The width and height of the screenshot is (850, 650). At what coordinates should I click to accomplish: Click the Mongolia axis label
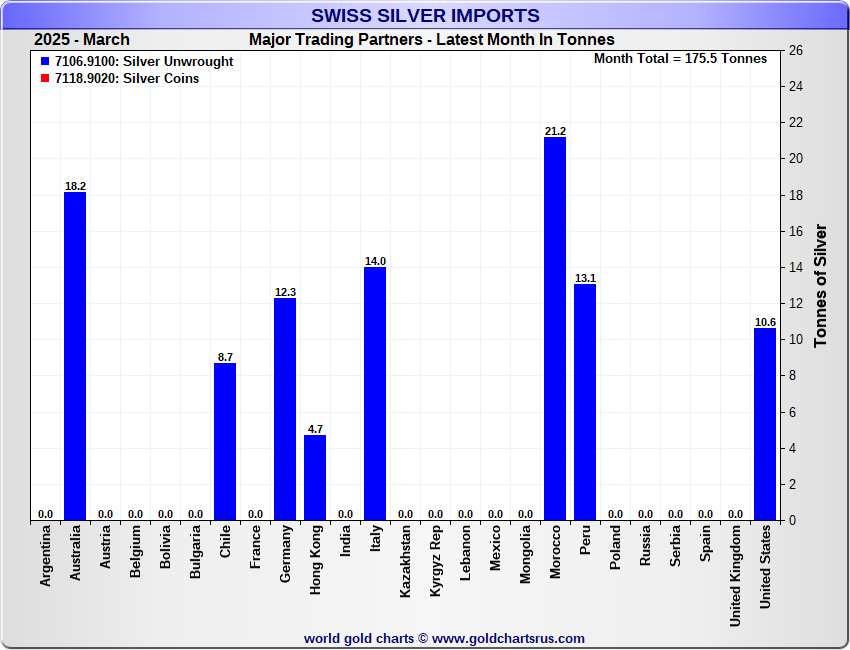click(525, 554)
